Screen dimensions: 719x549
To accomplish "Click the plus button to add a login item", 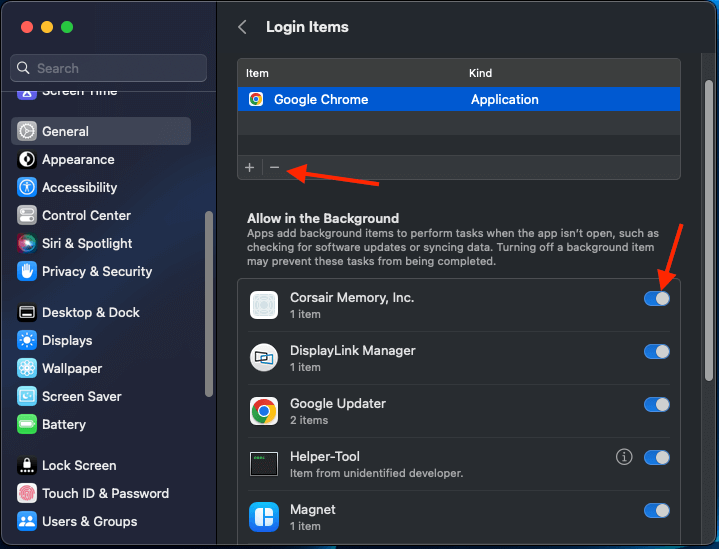I will point(249,167).
